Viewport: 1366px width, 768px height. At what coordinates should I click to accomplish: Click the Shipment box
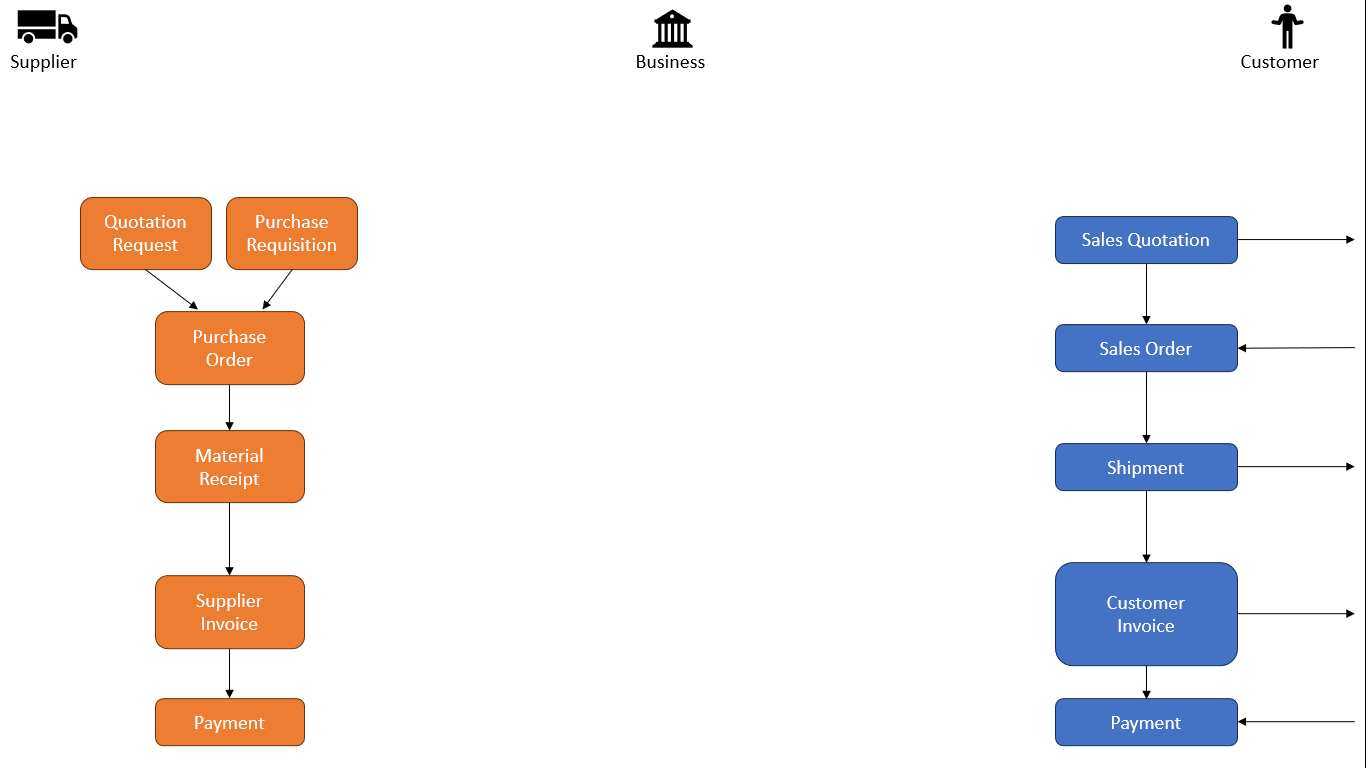click(x=1146, y=467)
